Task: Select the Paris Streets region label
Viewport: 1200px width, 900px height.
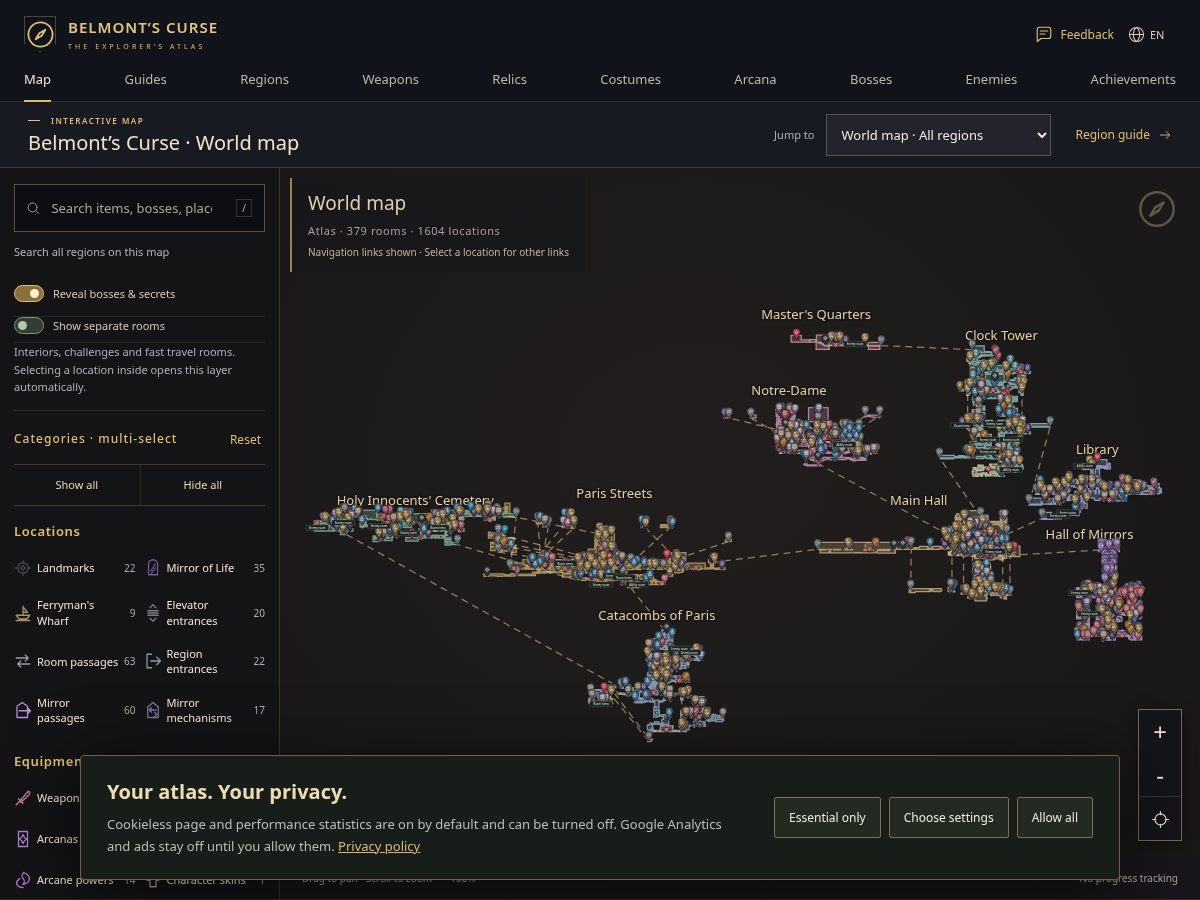Action: (x=614, y=493)
